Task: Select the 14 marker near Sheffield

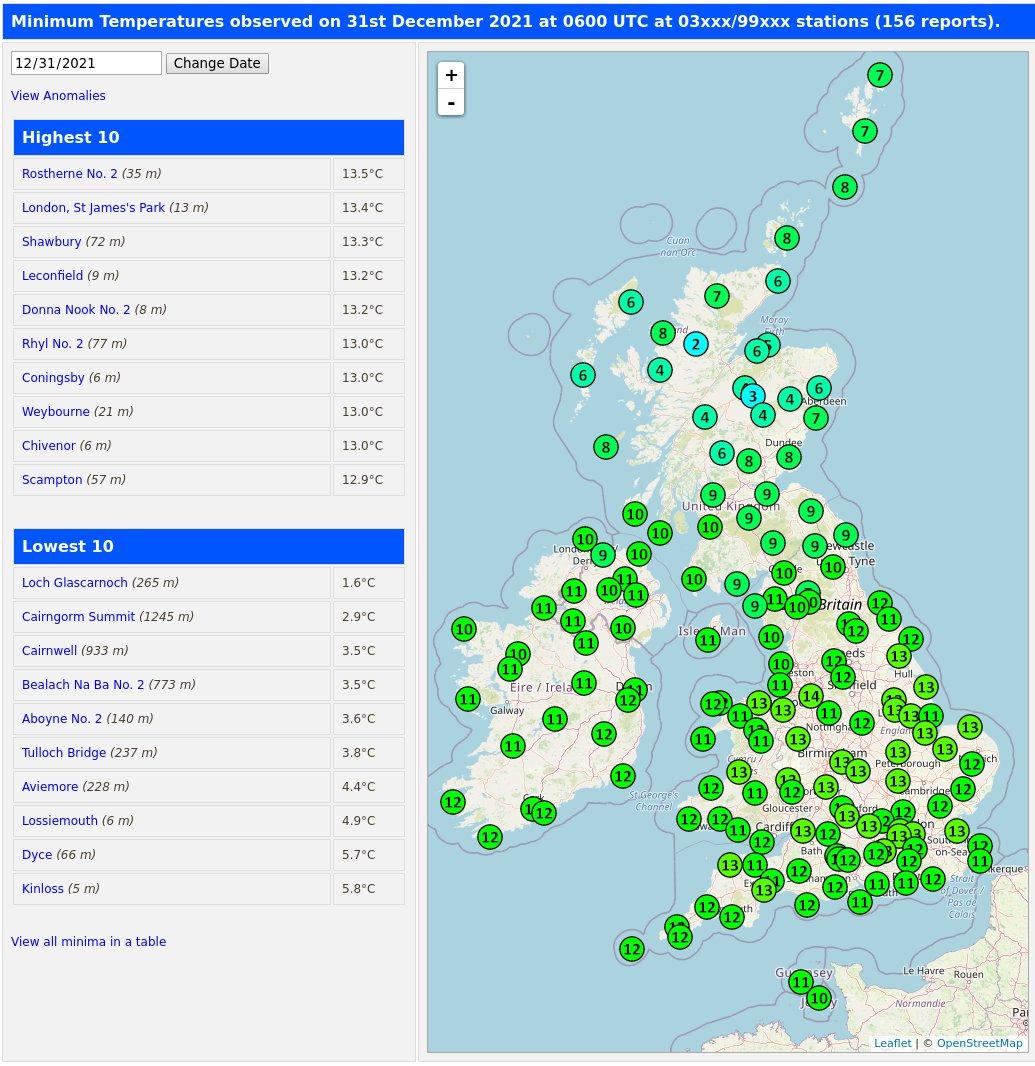Action: coord(810,696)
